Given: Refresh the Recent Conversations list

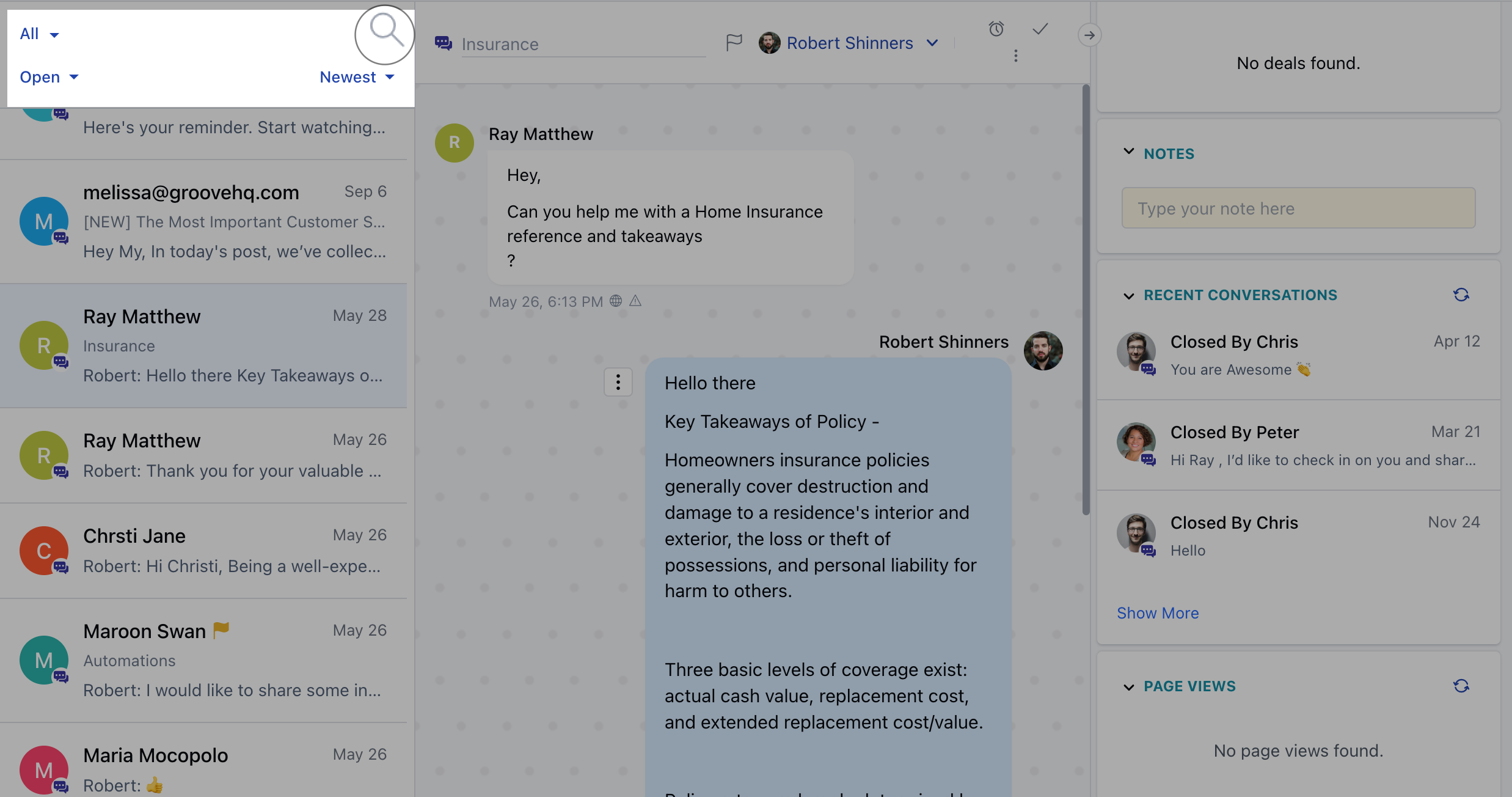Looking at the screenshot, I should 1461,295.
